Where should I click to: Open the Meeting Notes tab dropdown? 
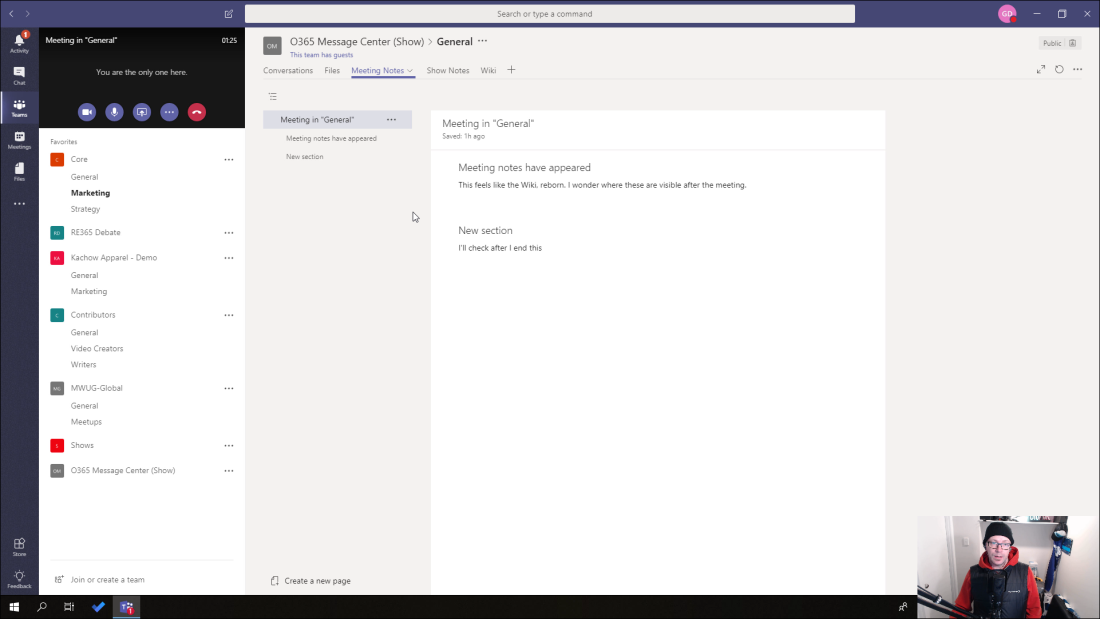coord(410,70)
